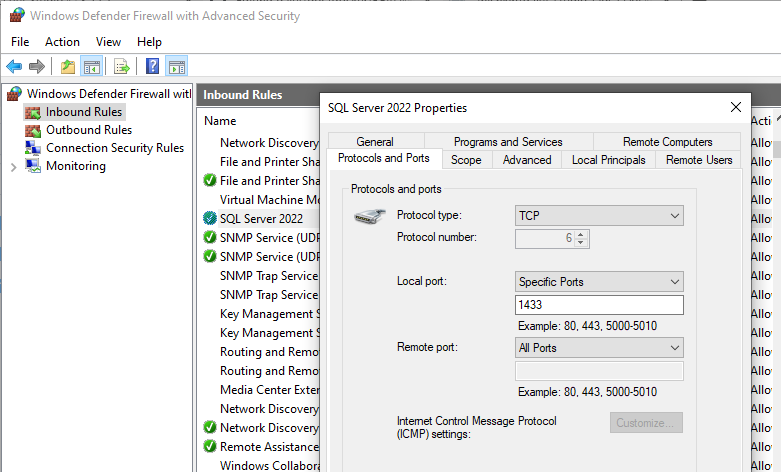Switch to the Programs and Services tab

click(508, 142)
